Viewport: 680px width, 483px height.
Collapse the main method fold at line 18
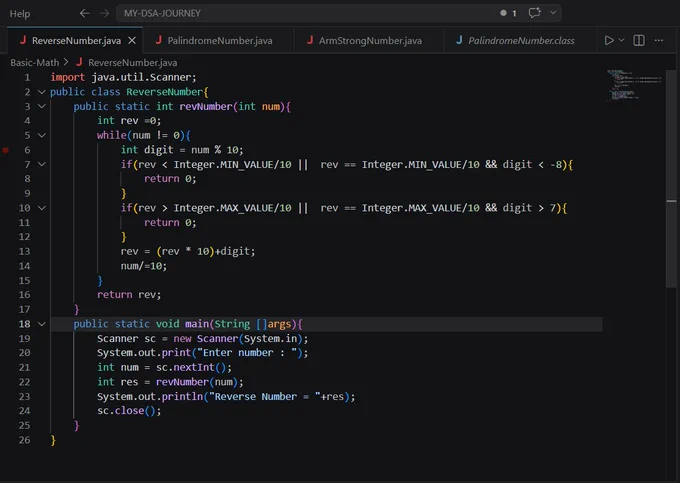click(42, 324)
